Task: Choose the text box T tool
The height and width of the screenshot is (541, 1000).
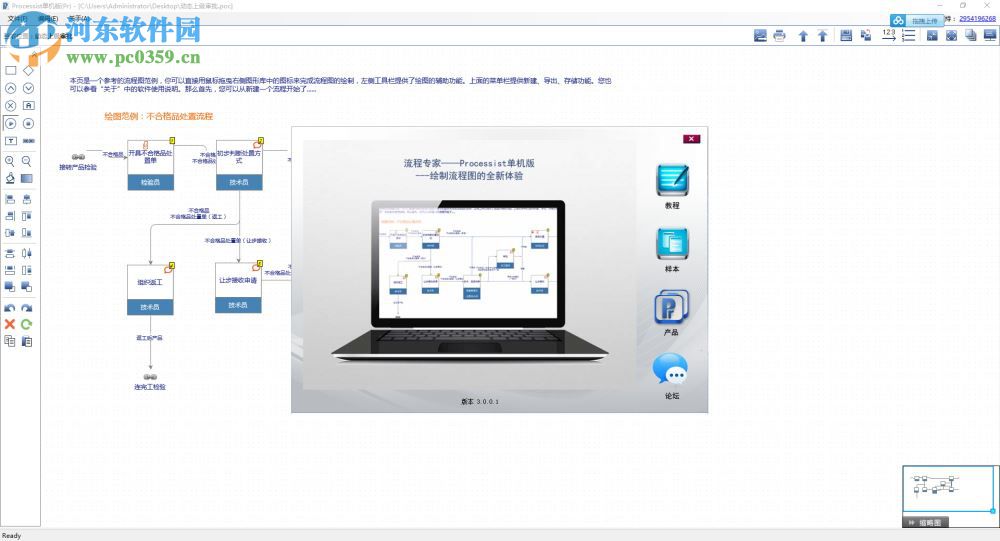Action: [x=11, y=140]
